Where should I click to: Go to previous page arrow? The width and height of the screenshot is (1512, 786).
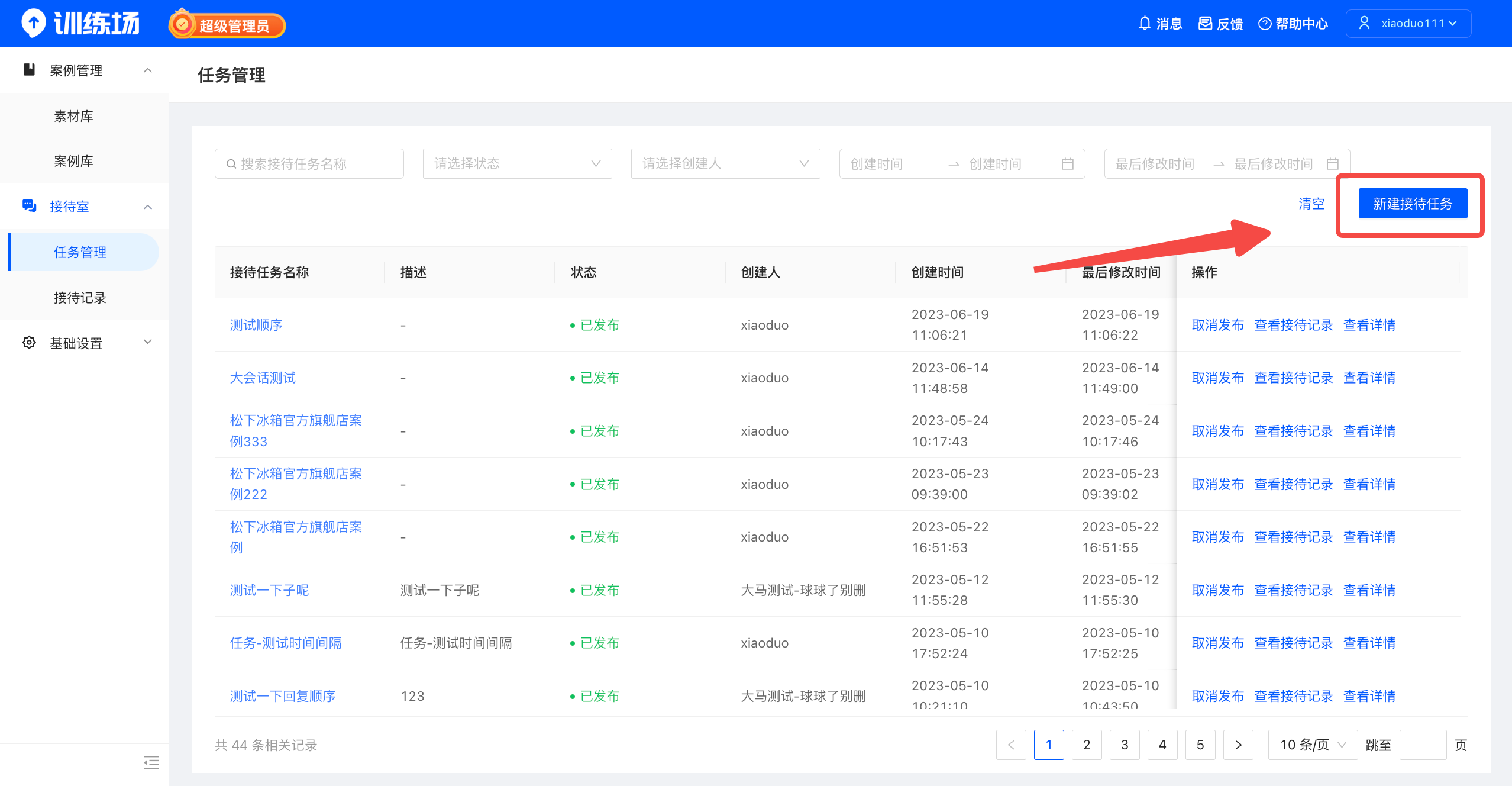(x=1011, y=745)
